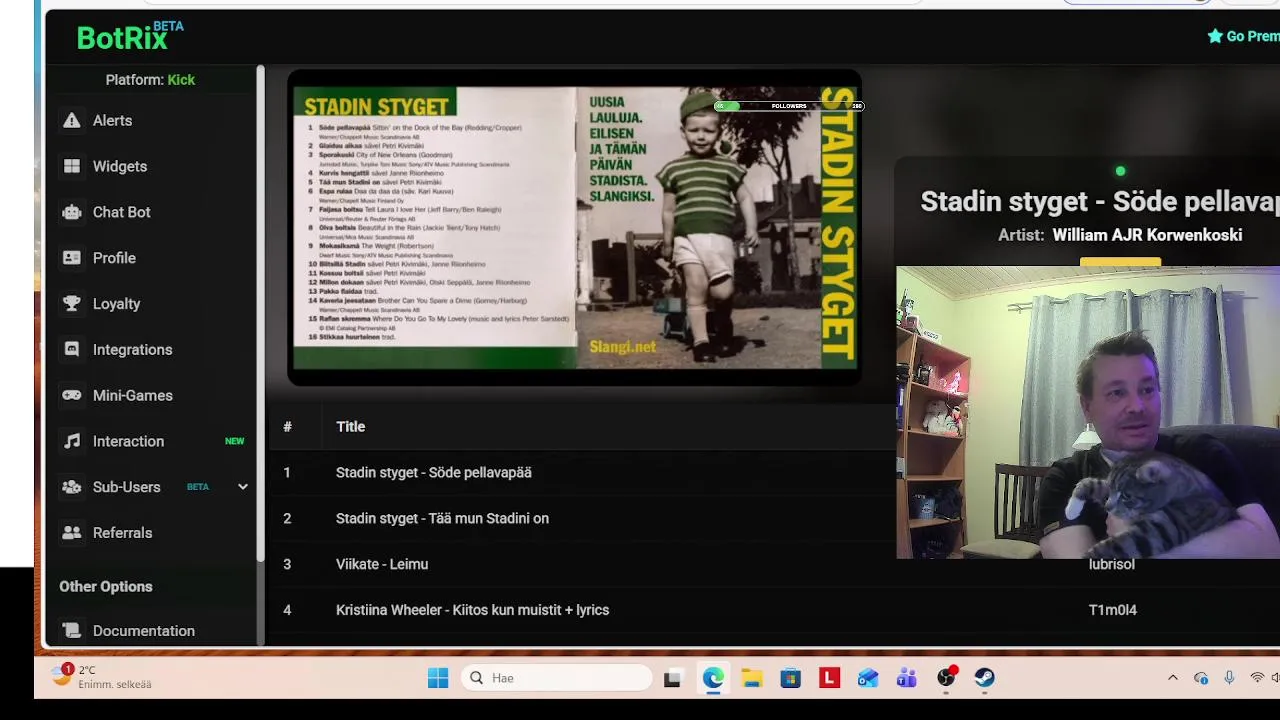The height and width of the screenshot is (720, 1280).
Task: Click the Documentation icon in sidebar
Action: pos(71,631)
